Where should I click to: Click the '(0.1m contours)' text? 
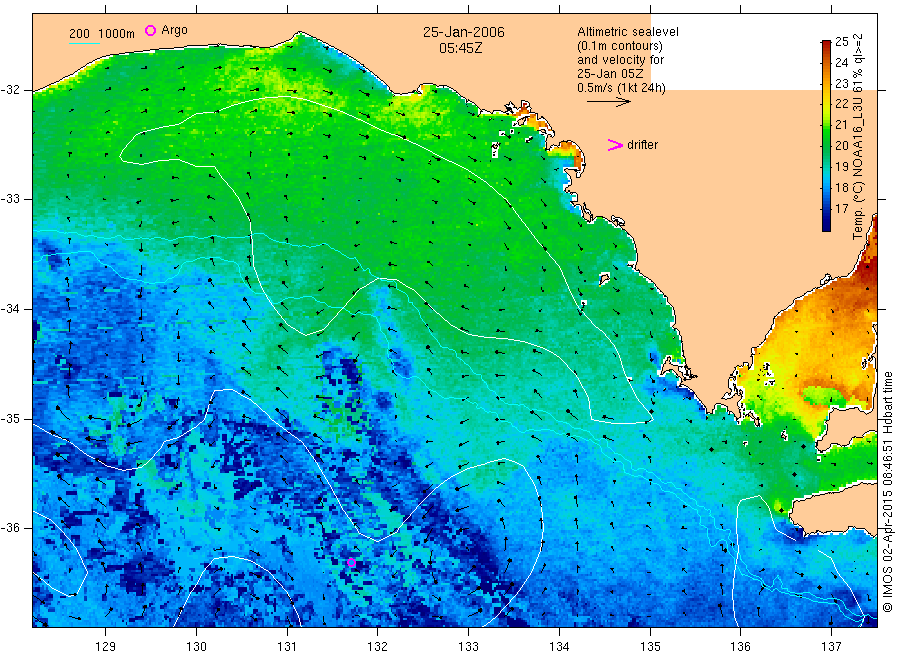pyautogui.click(x=620, y=46)
